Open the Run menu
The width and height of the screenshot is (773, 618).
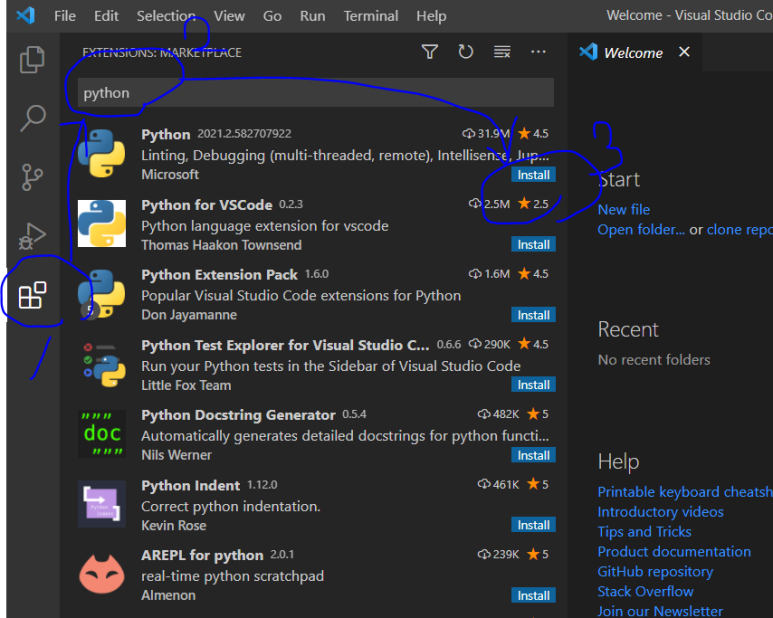point(313,16)
